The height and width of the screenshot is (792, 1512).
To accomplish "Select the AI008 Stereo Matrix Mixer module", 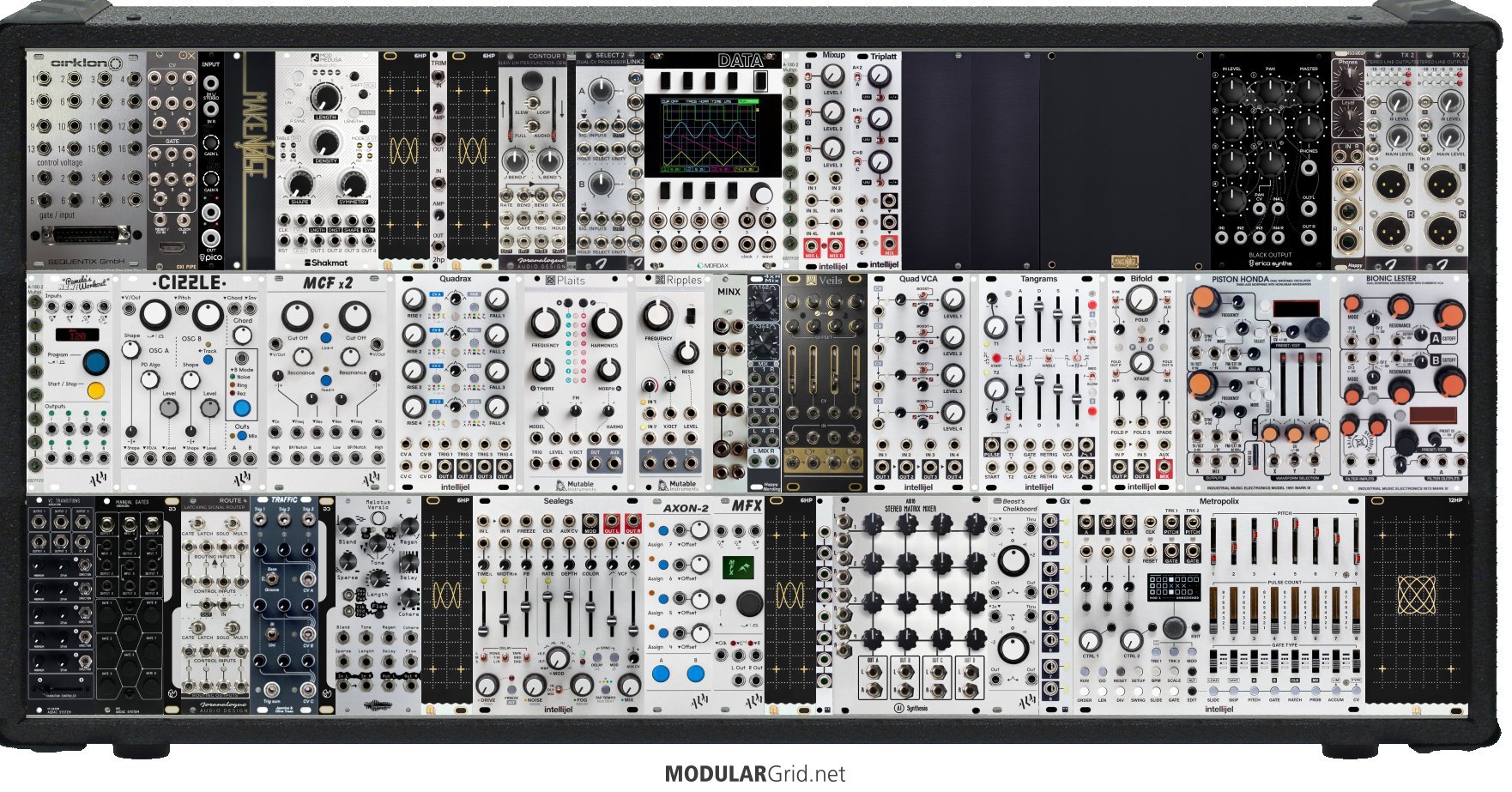I will tap(910, 605).
